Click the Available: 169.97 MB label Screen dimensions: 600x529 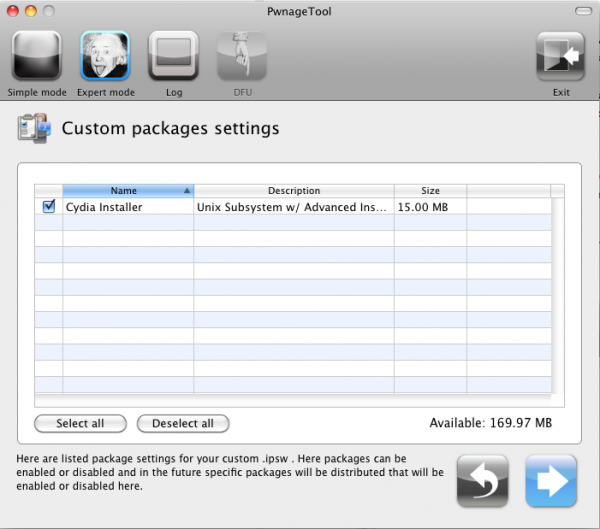(x=491, y=423)
